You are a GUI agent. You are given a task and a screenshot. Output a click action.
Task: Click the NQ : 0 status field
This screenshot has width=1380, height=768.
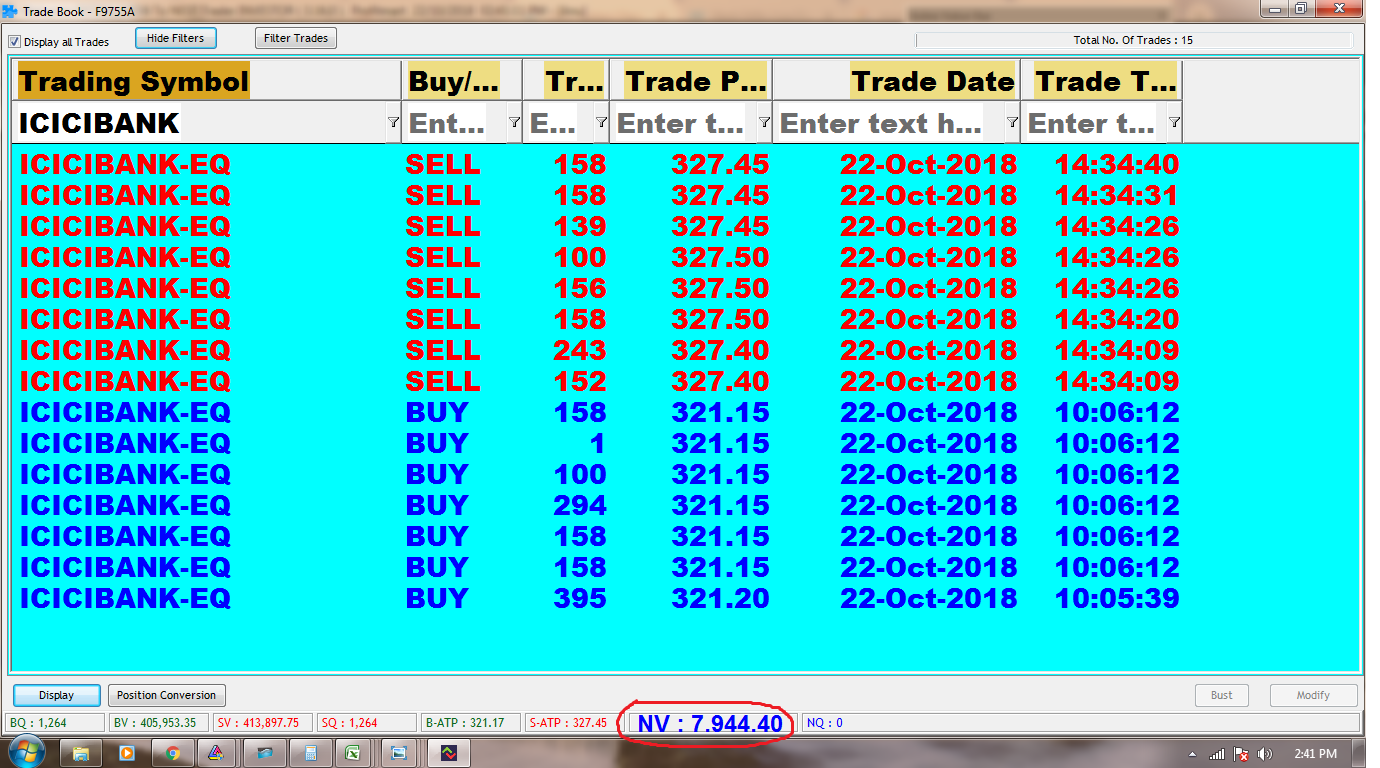(x=1080, y=723)
